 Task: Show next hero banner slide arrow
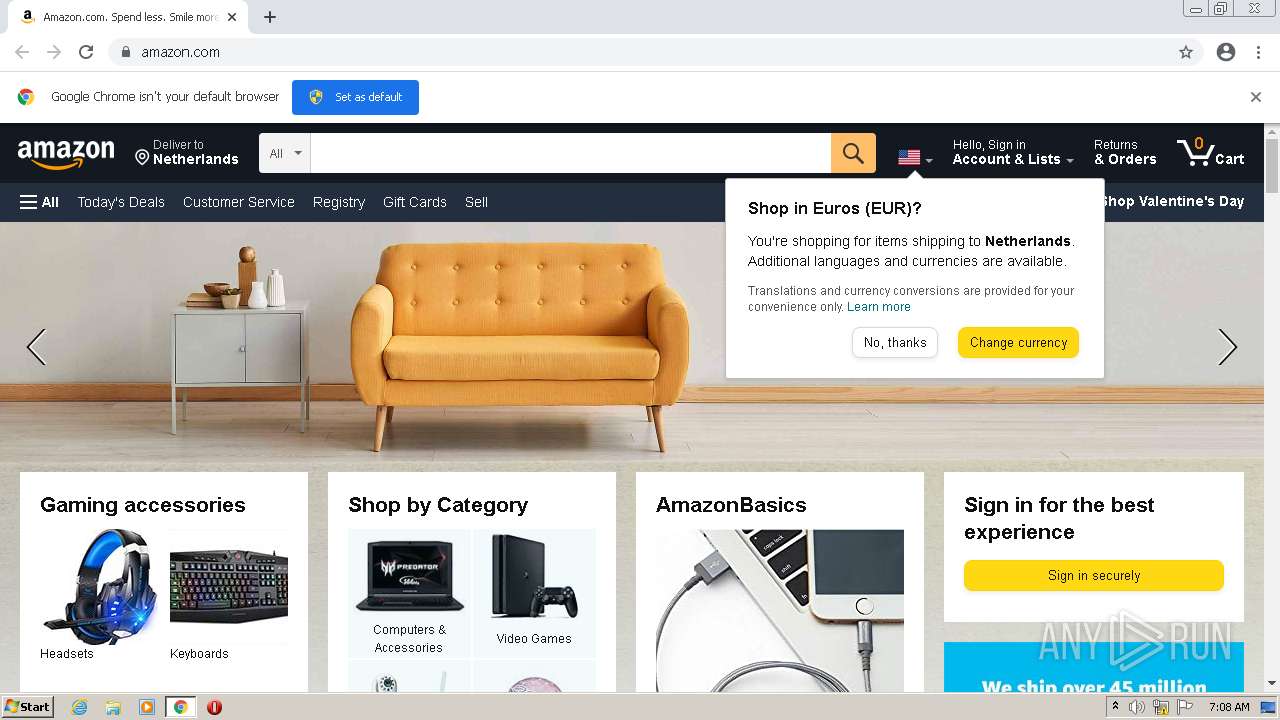point(1228,347)
